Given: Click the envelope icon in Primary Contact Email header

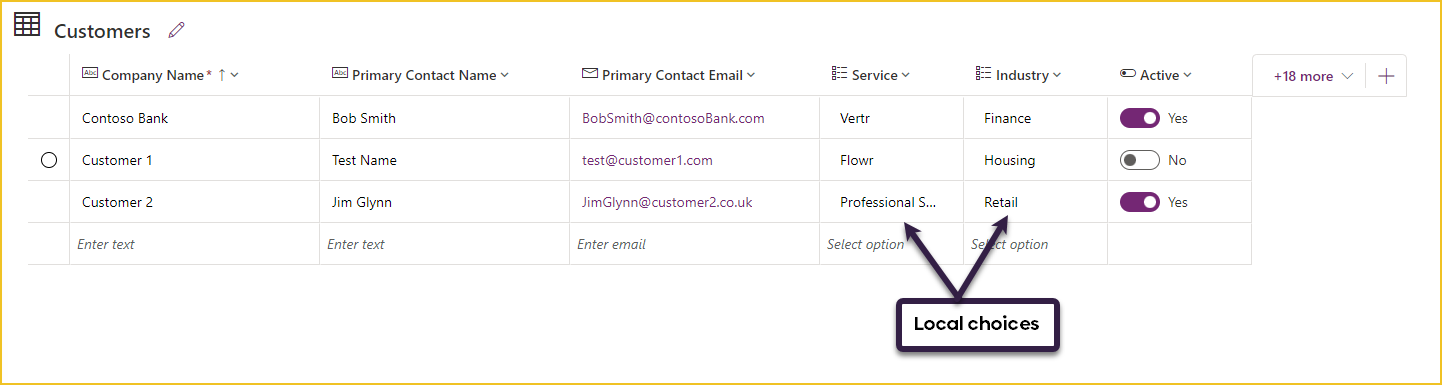Looking at the screenshot, I should point(590,74).
